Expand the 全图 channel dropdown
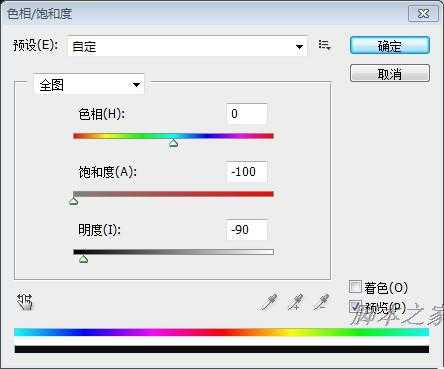The width and height of the screenshot is (444, 369). (89, 84)
